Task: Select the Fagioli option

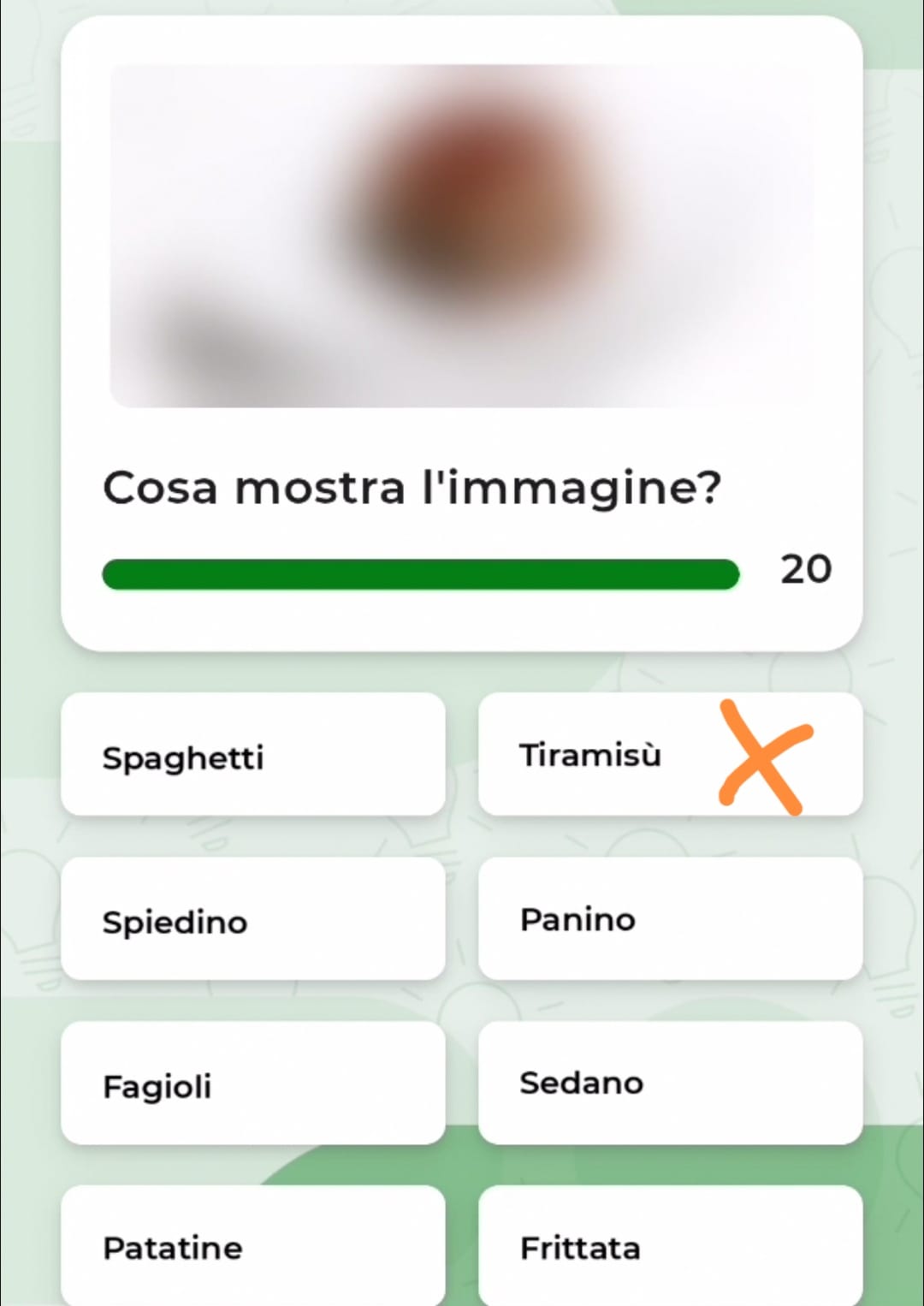Action: point(252,1083)
